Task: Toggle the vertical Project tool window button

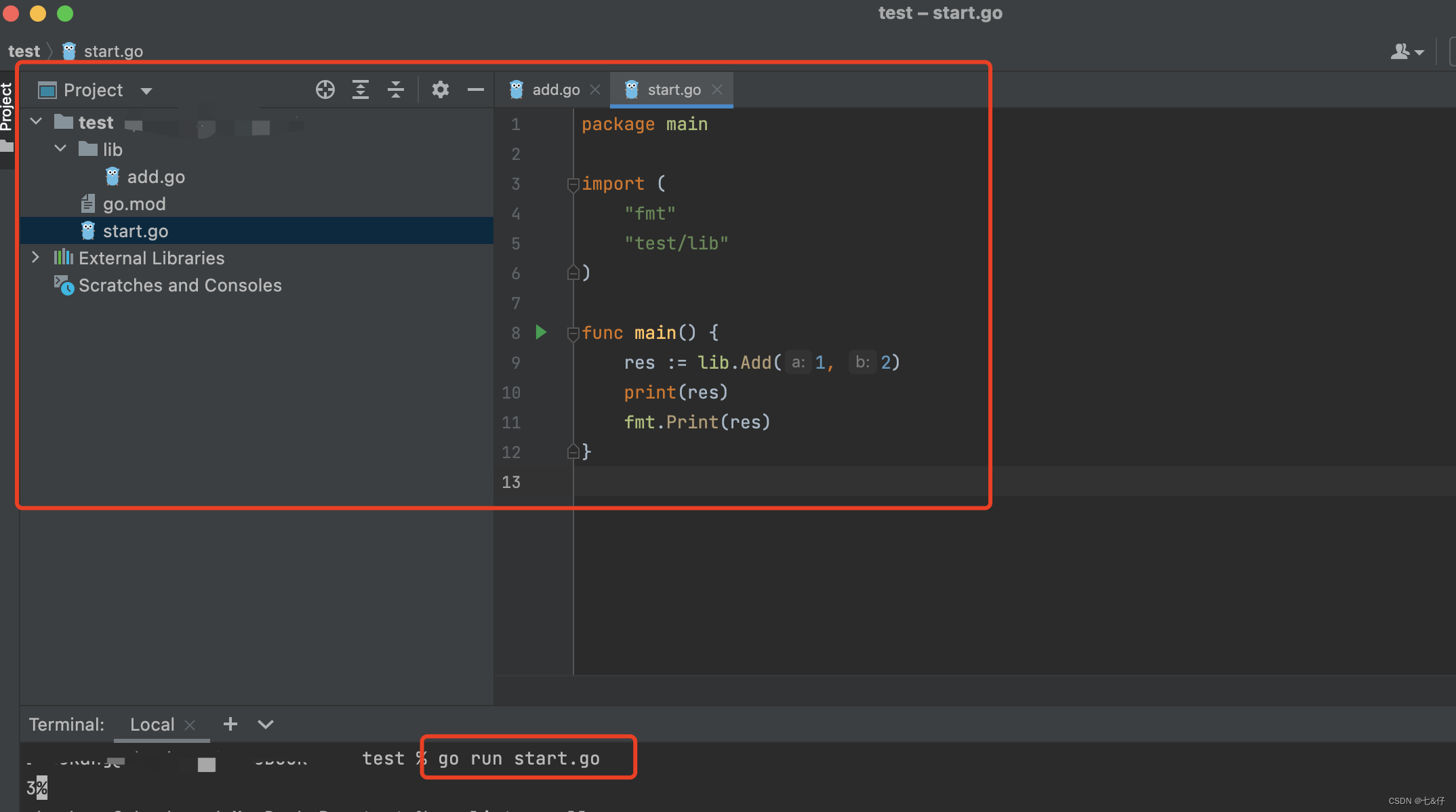Action: (7, 108)
